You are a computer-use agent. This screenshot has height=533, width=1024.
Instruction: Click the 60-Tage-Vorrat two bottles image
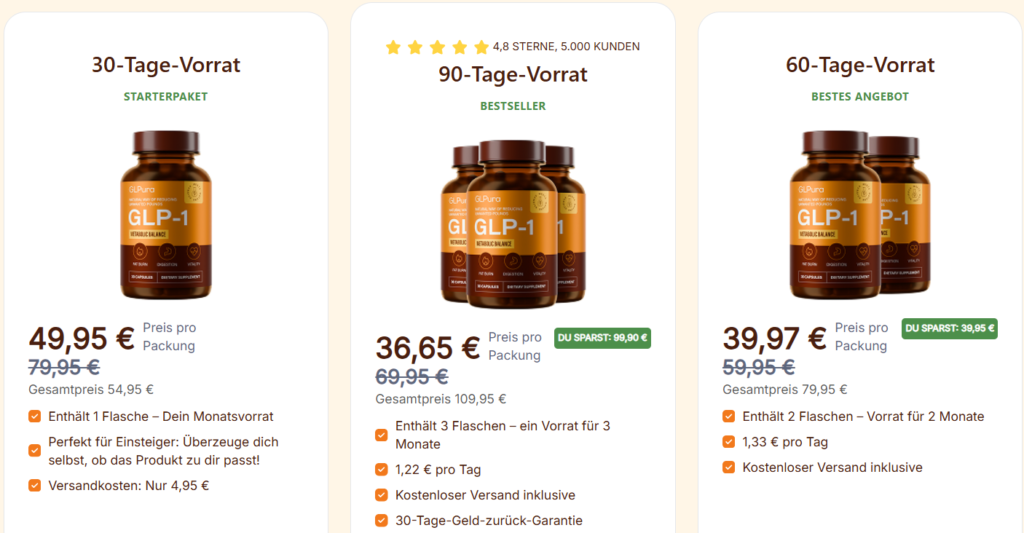tap(860, 214)
